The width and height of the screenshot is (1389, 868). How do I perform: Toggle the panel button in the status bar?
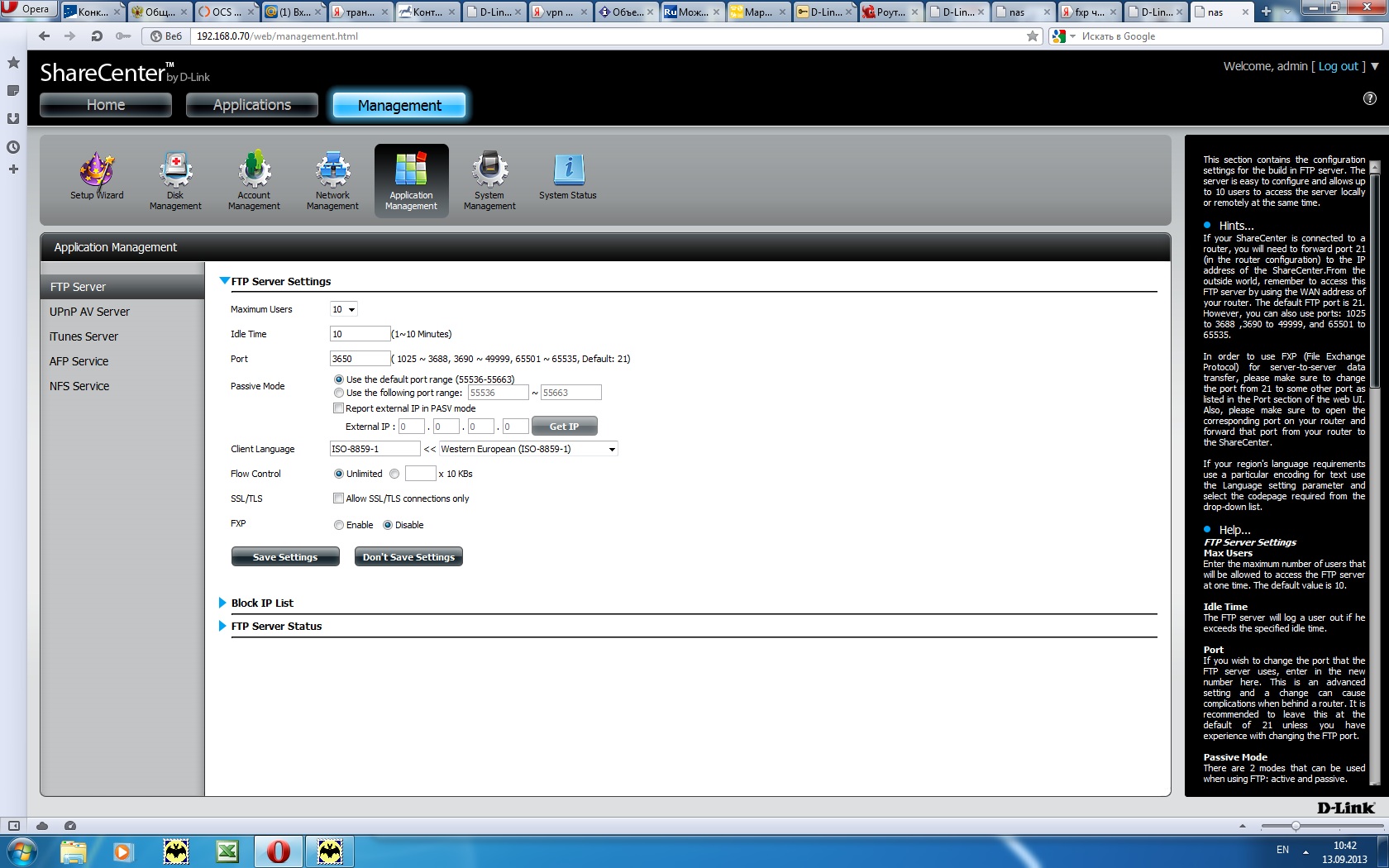13,826
